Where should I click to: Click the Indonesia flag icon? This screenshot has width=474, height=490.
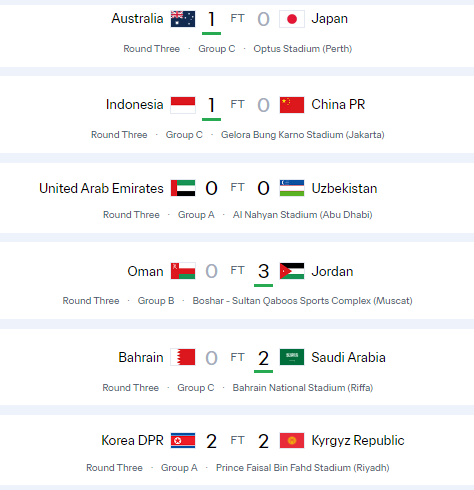[x=183, y=105]
